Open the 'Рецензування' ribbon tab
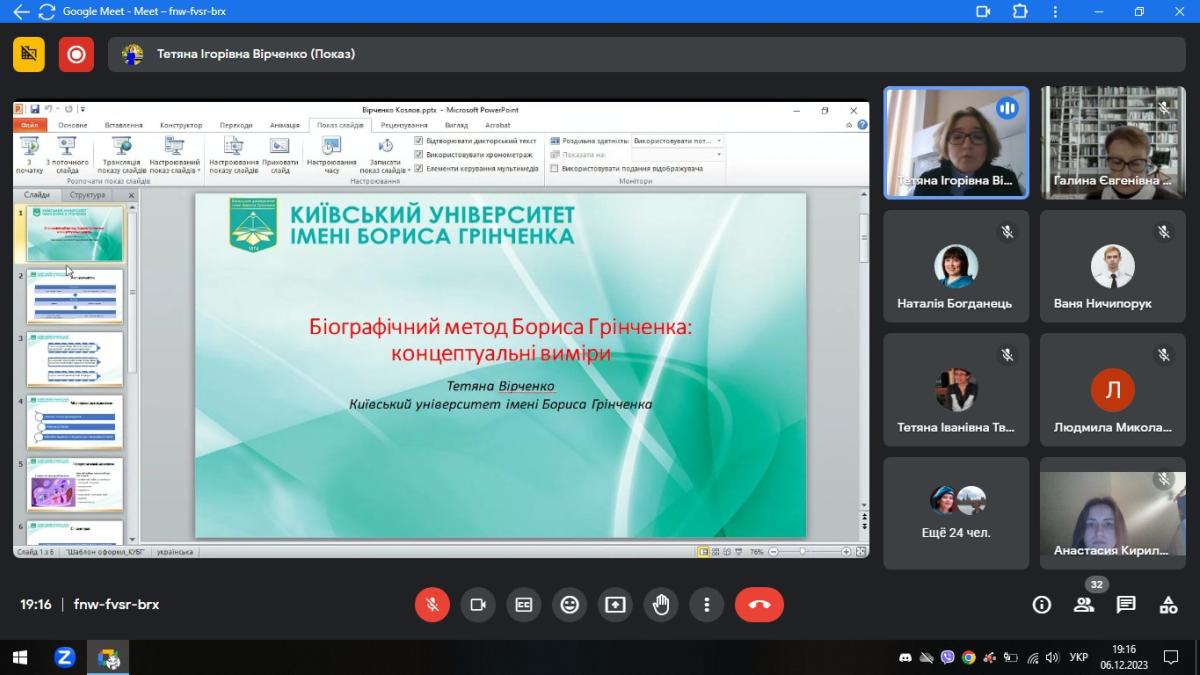Viewport: 1200px width, 675px height. [404, 125]
